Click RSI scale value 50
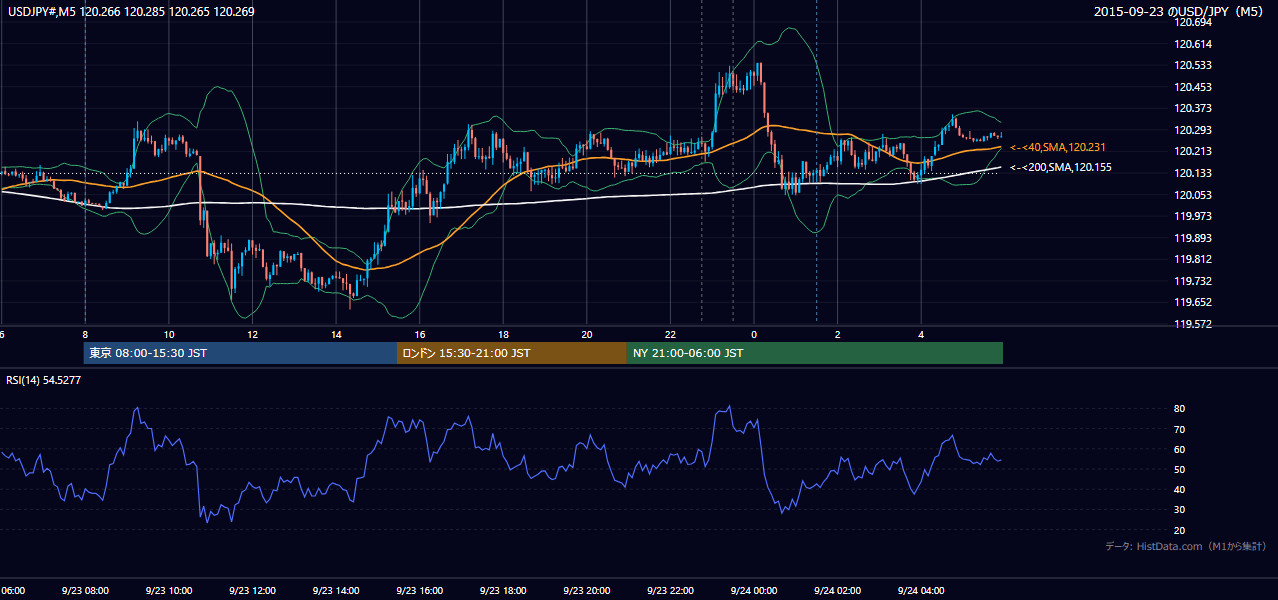 click(1180, 469)
